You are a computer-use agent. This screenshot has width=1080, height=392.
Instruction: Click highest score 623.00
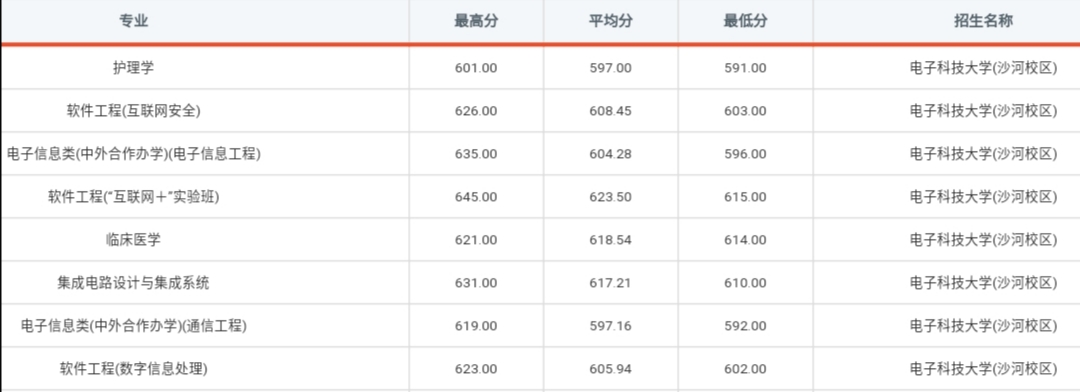coord(475,369)
